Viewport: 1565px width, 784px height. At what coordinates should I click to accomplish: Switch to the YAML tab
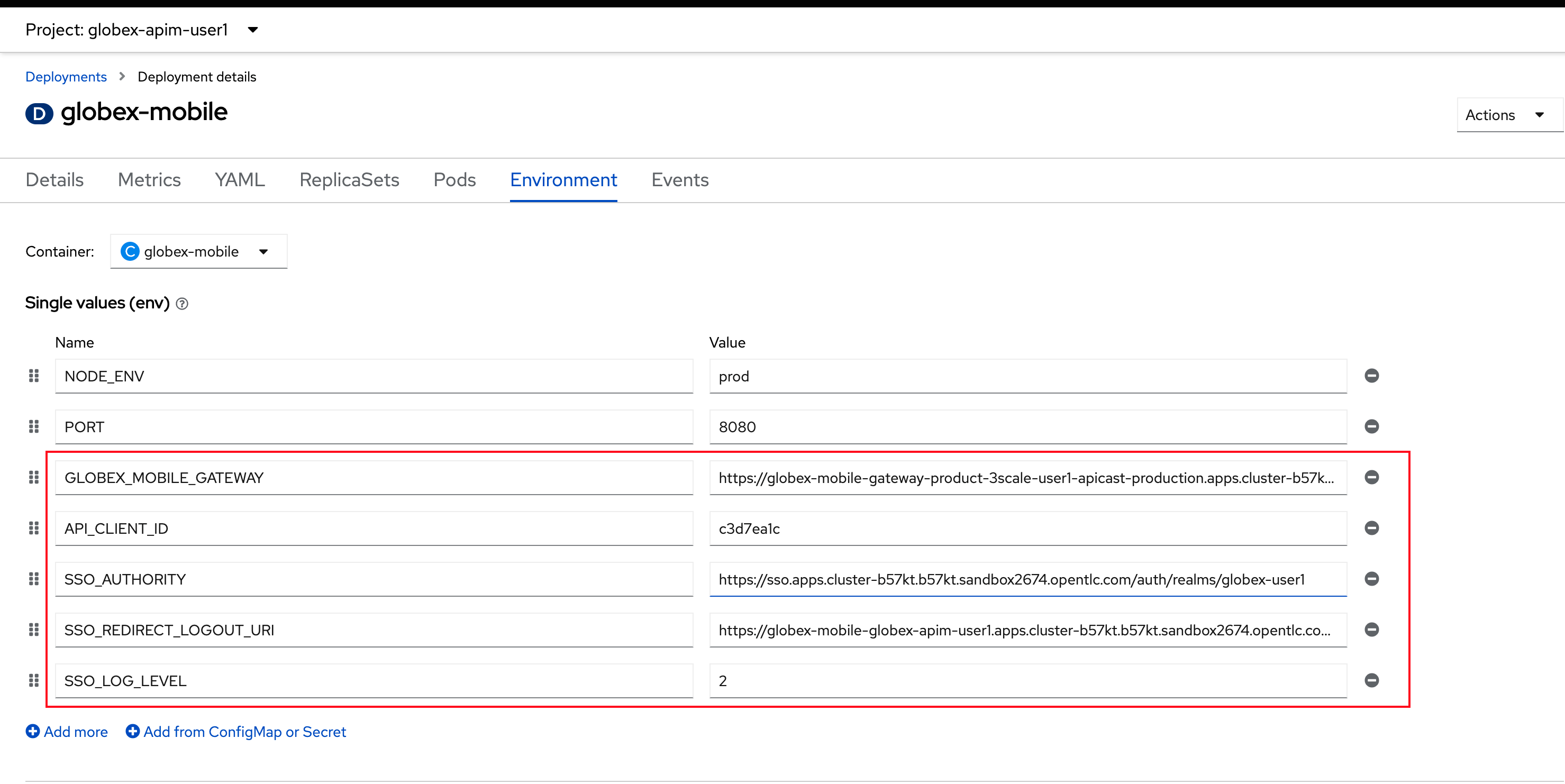(240, 180)
